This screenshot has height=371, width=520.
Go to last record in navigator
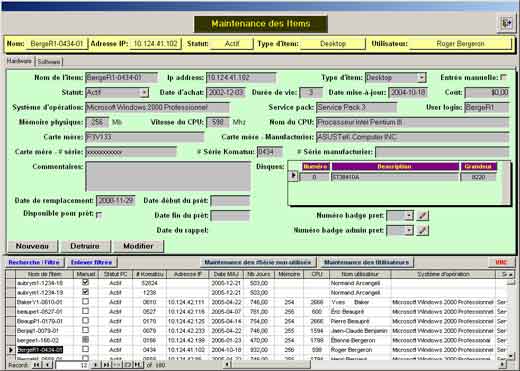pyautogui.click(x=106, y=365)
